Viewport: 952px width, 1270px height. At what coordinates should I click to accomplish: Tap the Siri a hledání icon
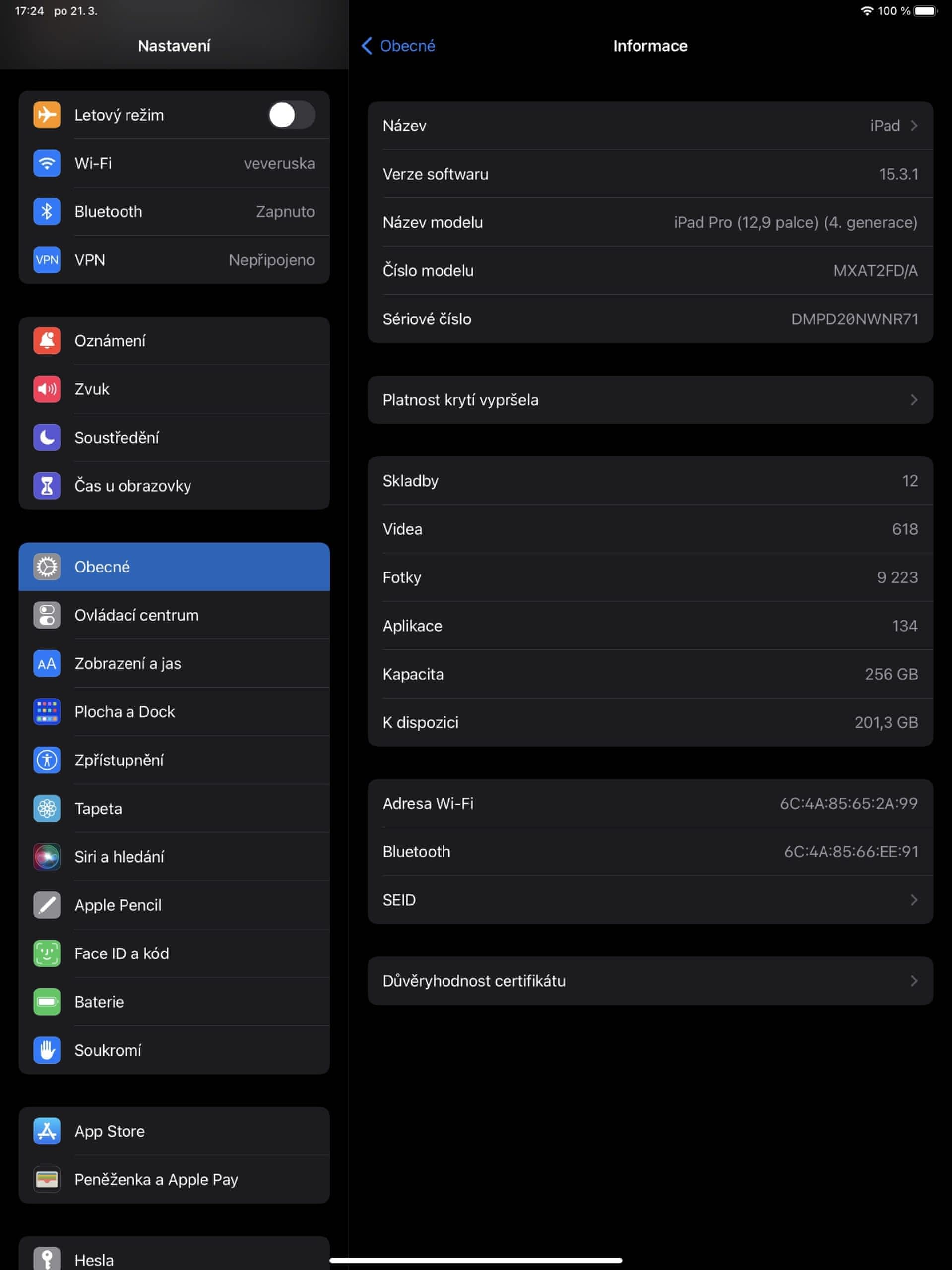click(47, 857)
